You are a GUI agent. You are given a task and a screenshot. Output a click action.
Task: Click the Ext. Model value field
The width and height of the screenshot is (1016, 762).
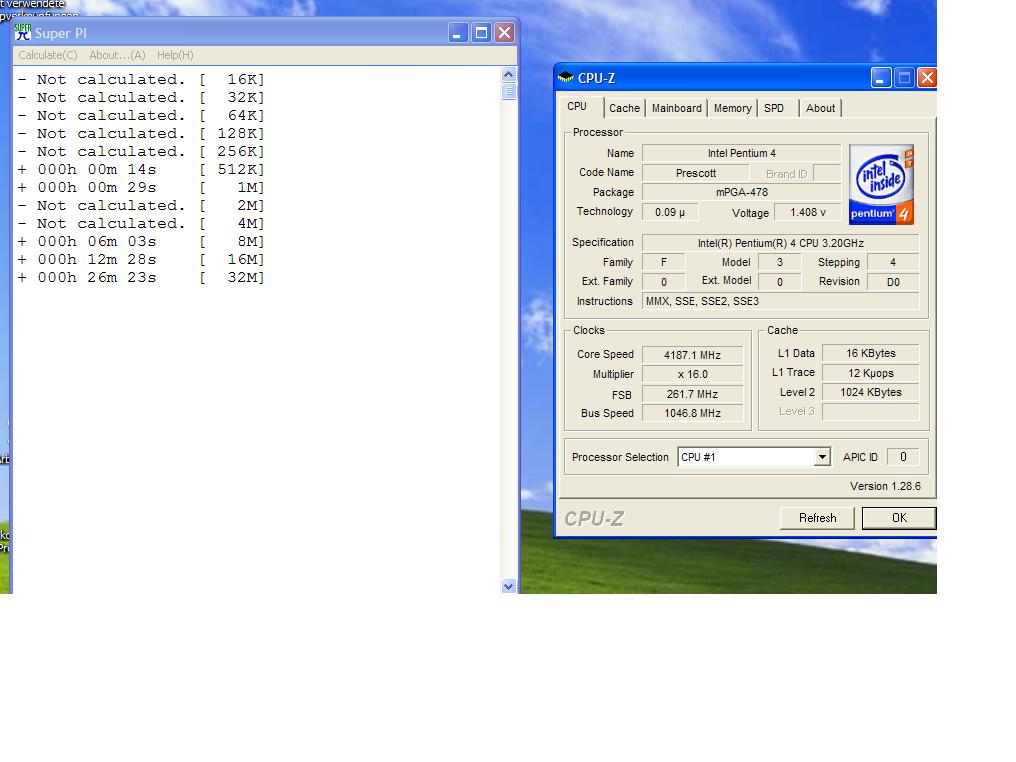pyautogui.click(x=779, y=282)
